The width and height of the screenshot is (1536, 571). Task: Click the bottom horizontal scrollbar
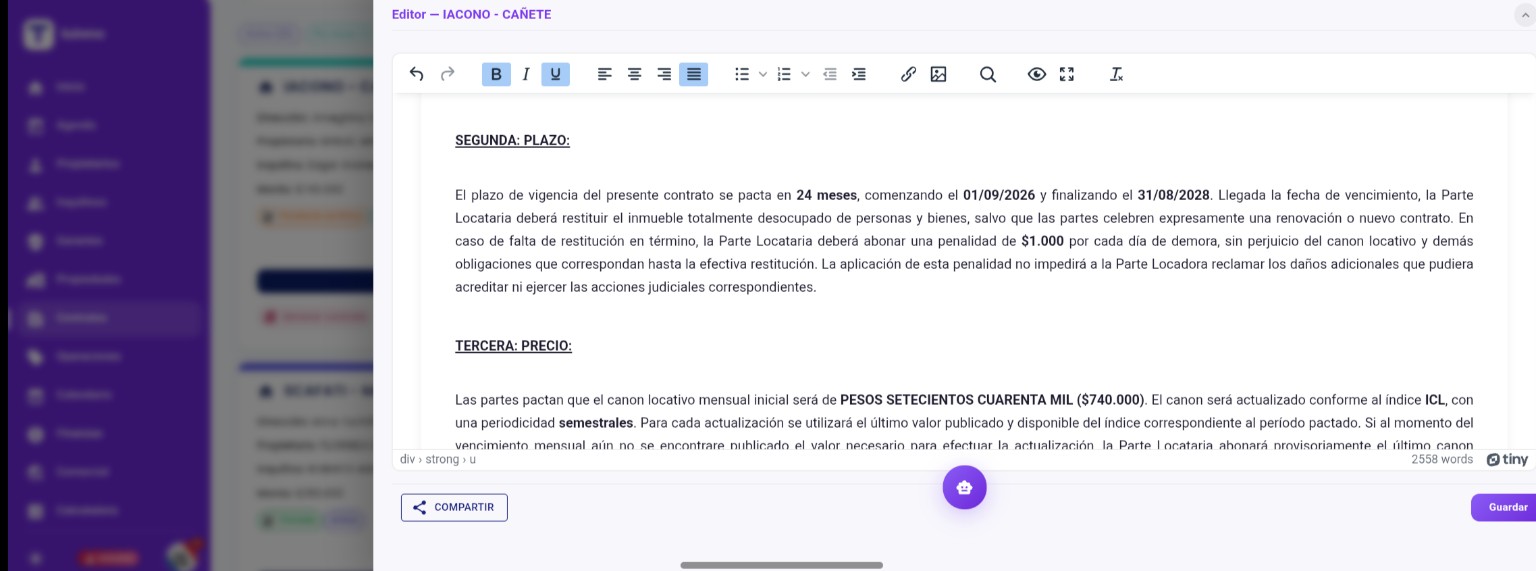[x=781, y=565]
